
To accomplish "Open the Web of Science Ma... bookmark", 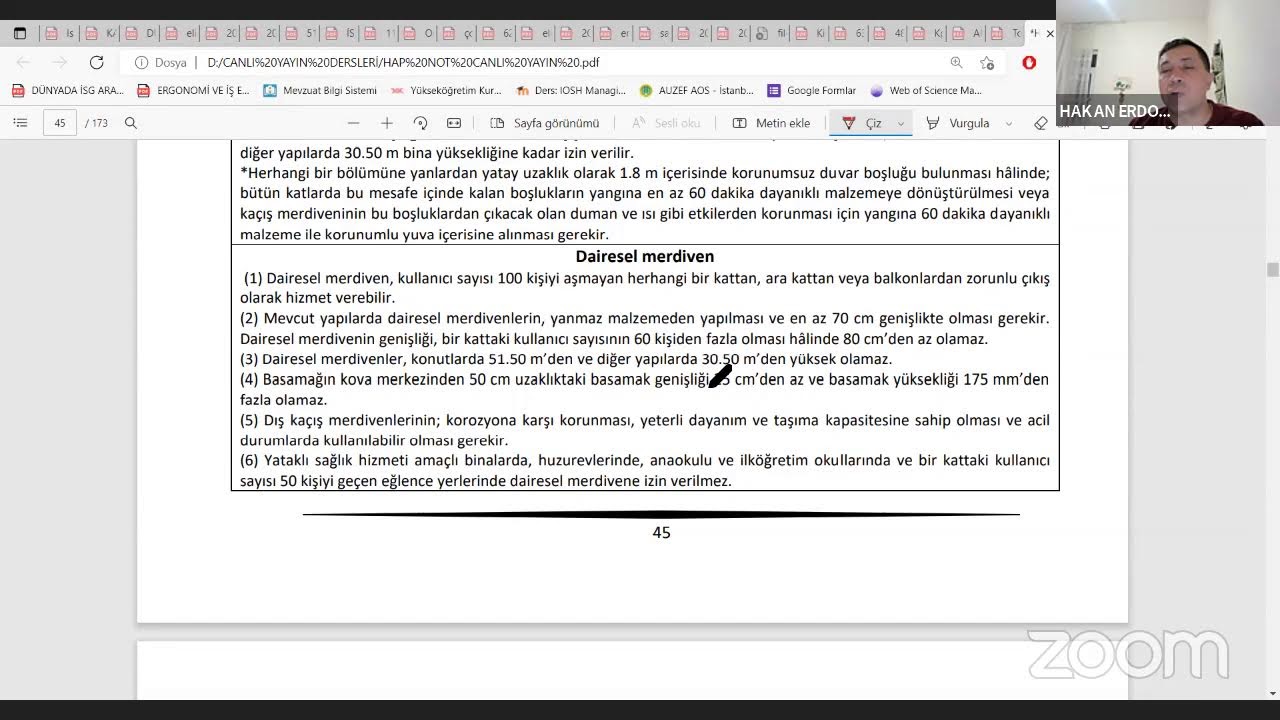I will (926, 90).
